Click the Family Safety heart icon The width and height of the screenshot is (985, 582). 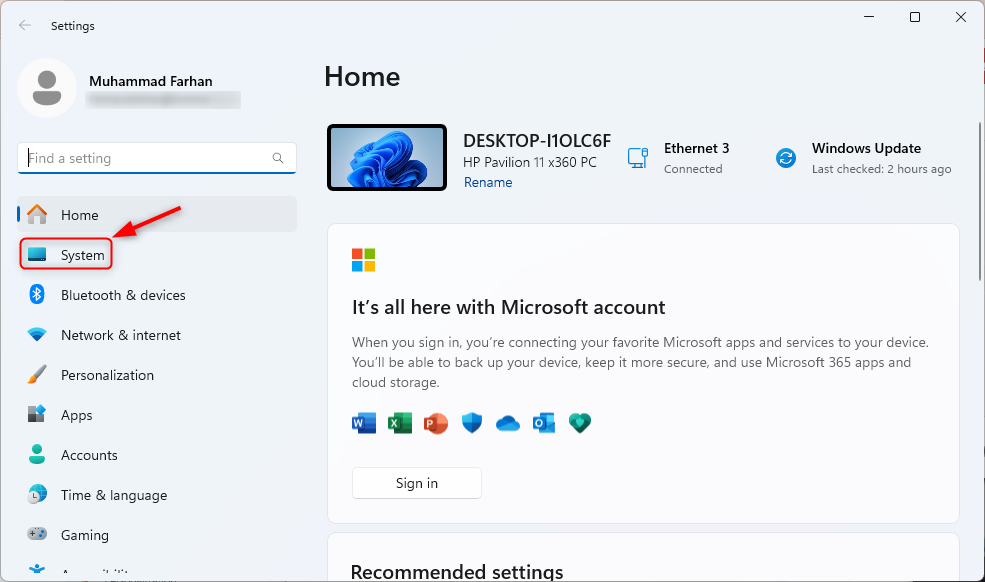(x=580, y=423)
